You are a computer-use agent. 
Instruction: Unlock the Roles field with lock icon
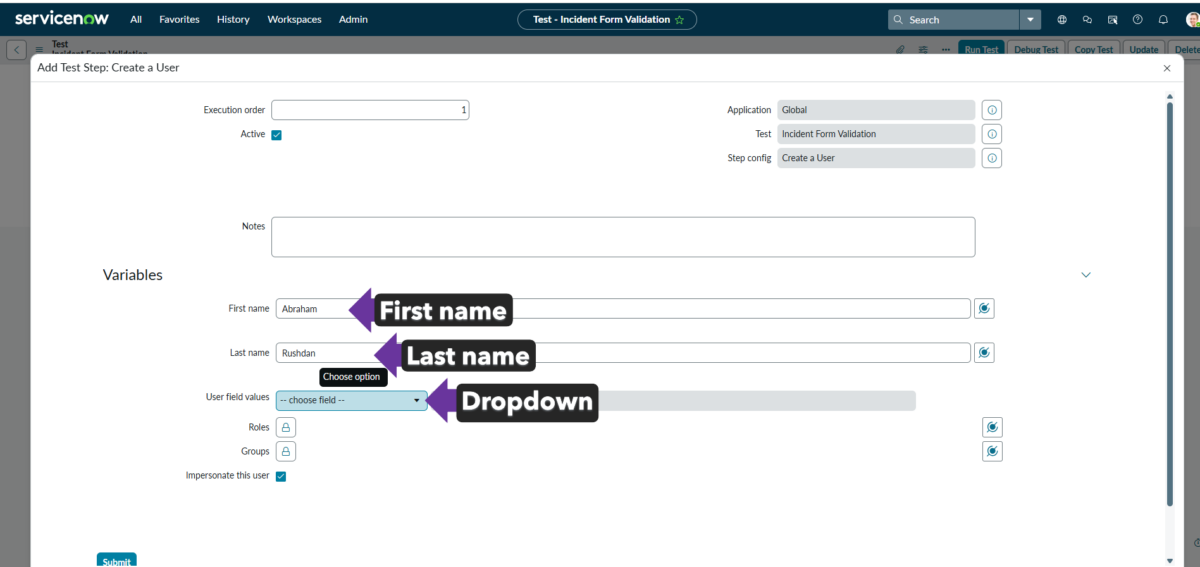[x=285, y=428]
